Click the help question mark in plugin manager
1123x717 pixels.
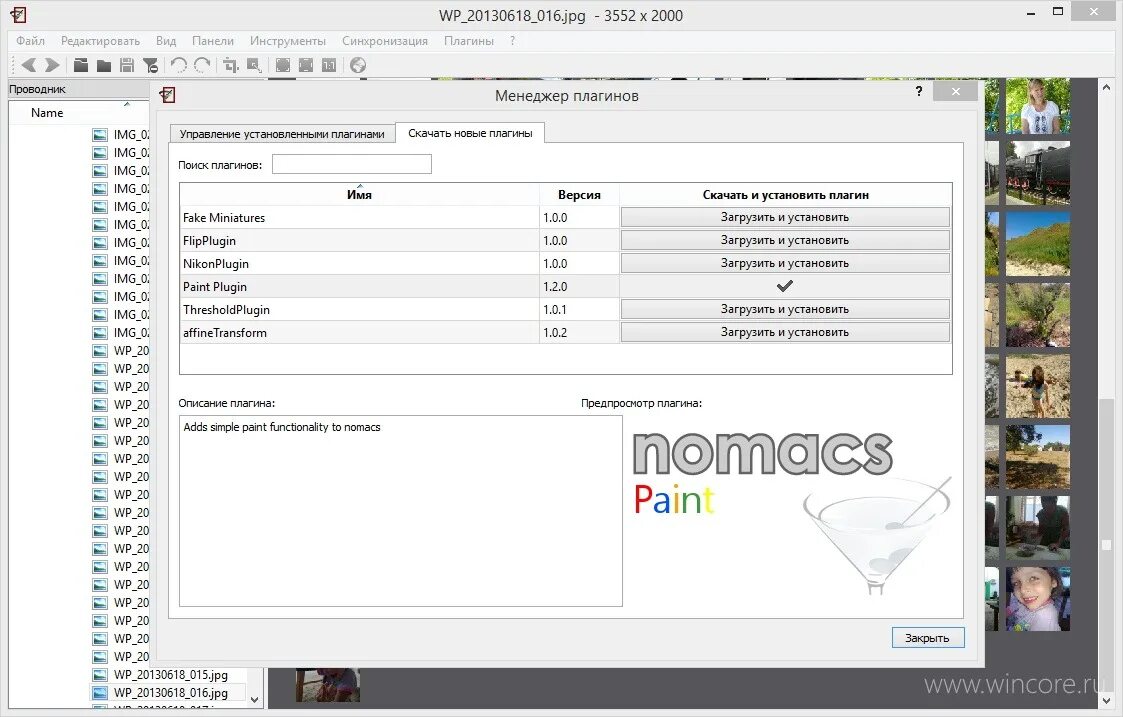[x=919, y=91]
